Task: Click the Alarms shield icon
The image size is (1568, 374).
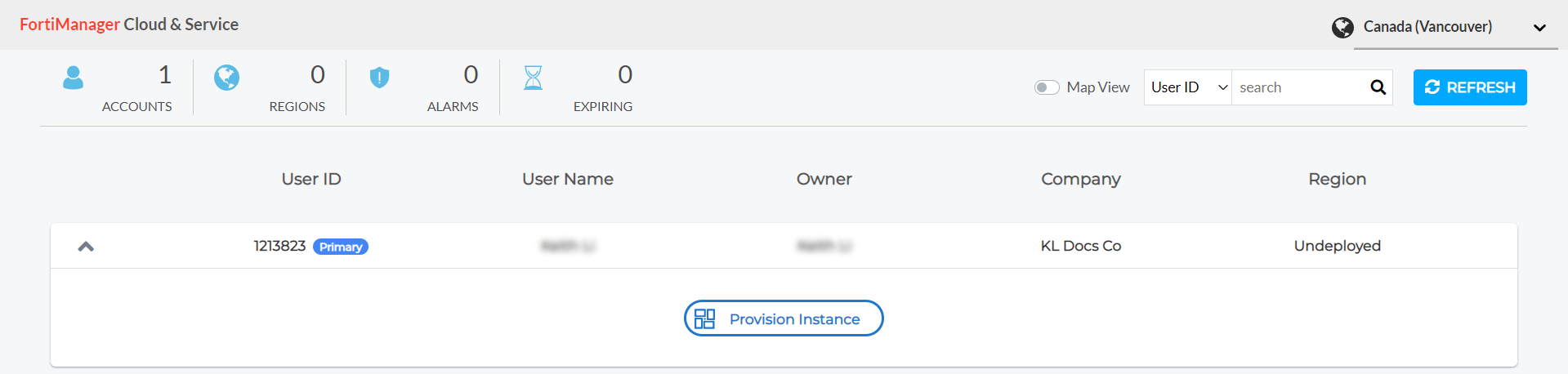Action: click(x=379, y=78)
